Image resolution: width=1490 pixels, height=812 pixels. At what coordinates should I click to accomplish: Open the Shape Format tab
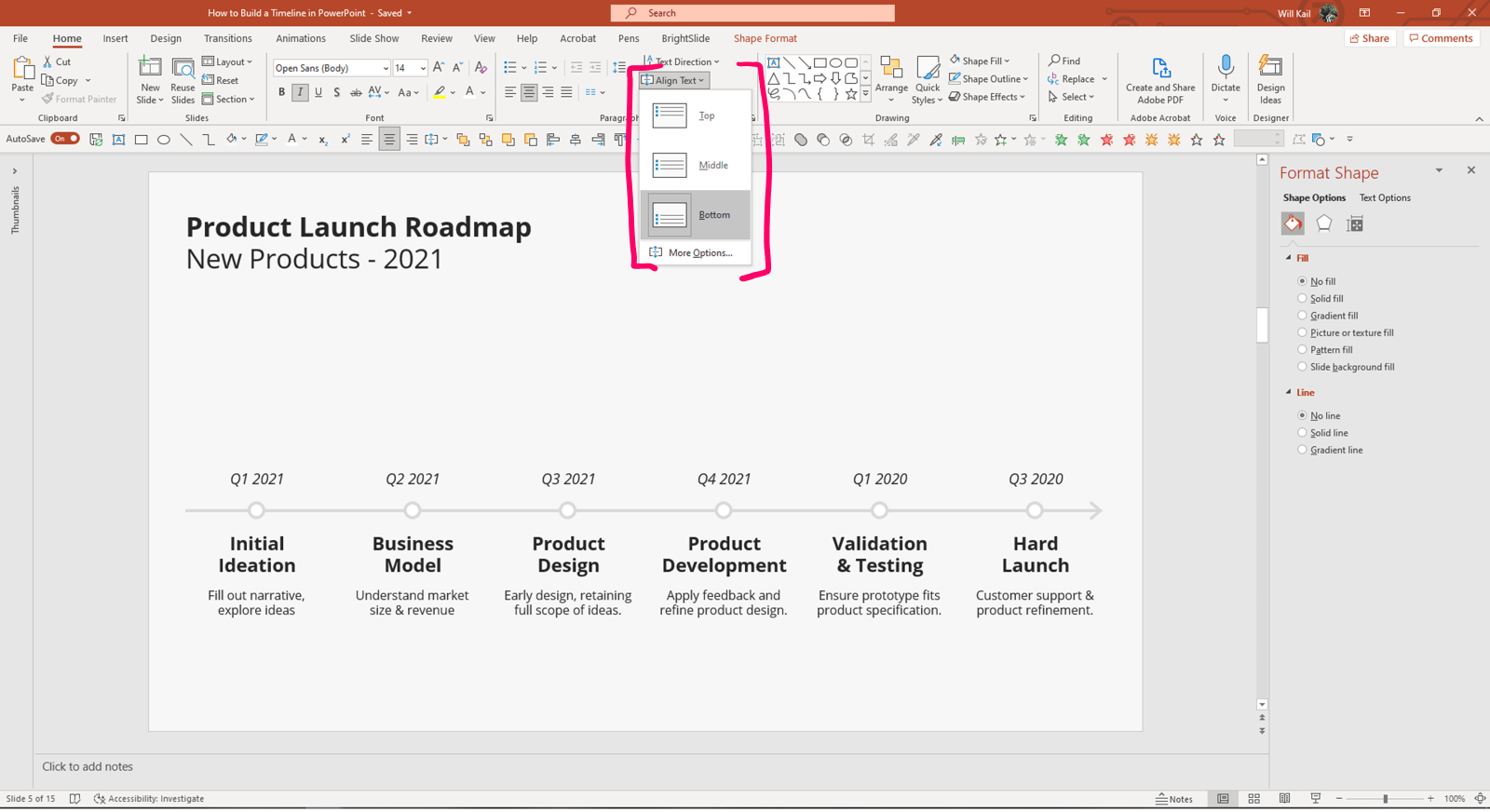click(765, 38)
